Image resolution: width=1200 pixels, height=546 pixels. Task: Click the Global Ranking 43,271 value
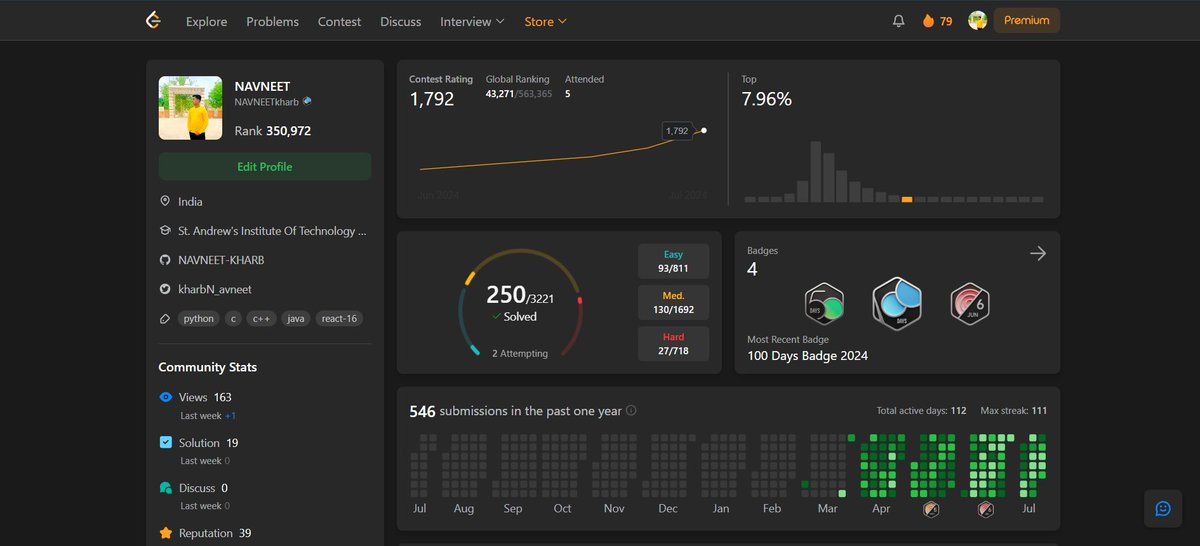coord(499,94)
